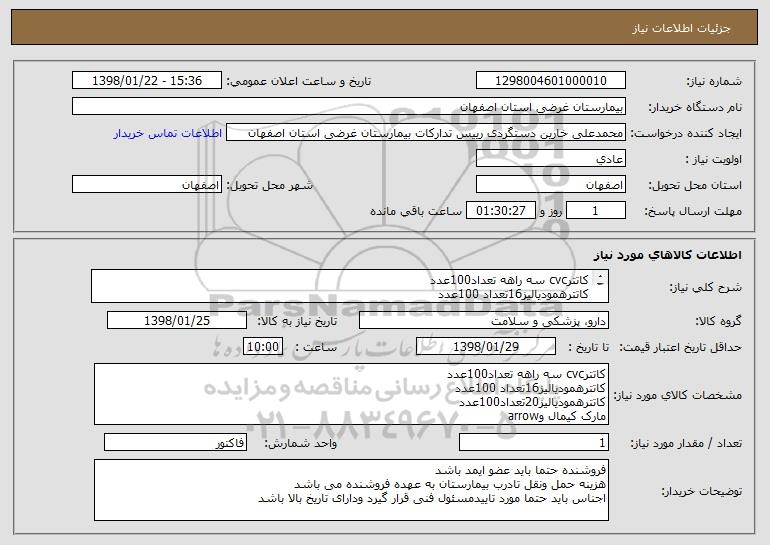
Task: Click the label (شماره نیاز)
Action: click(x=714, y=81)
